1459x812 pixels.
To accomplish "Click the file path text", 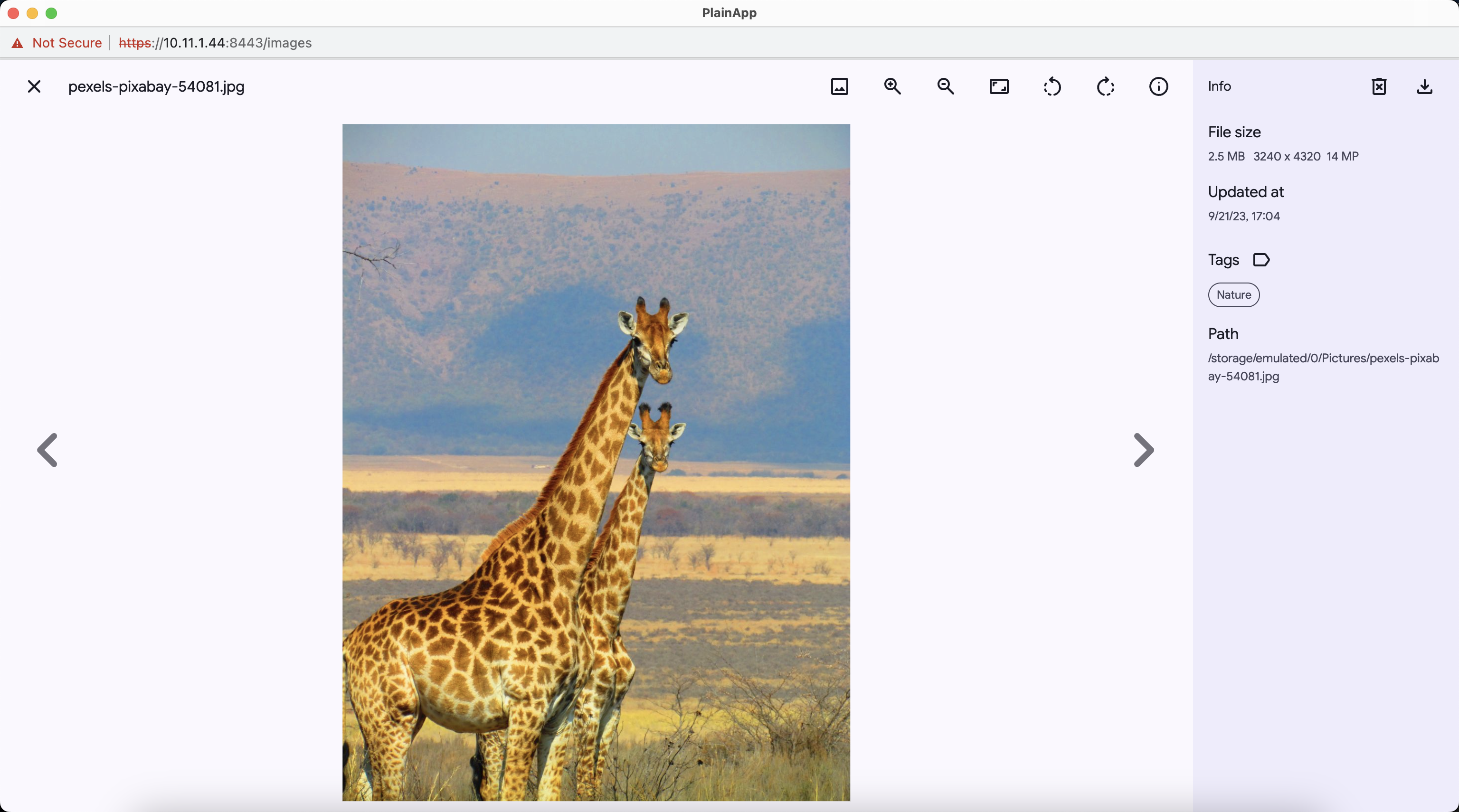I will pos(1323,367).
